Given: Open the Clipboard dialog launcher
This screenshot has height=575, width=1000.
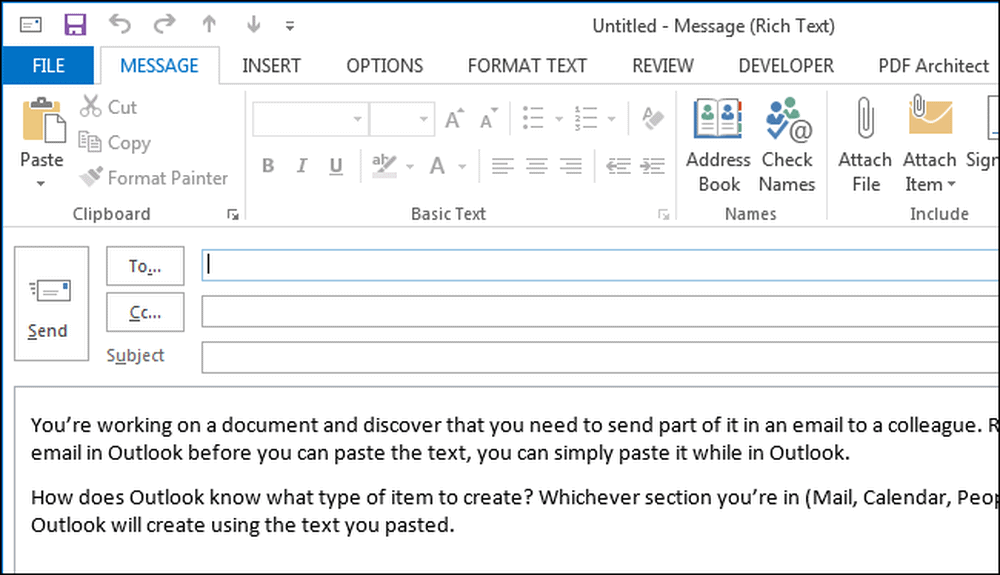Looking at the screenshot, I should point(233,215).
